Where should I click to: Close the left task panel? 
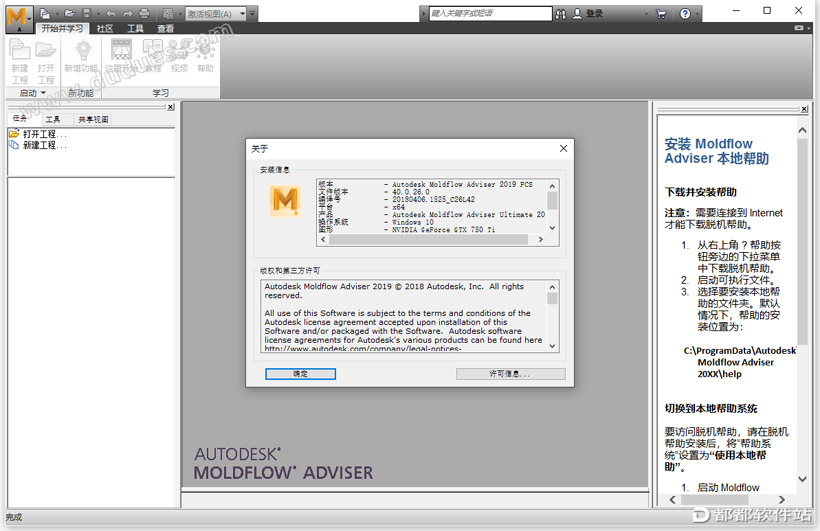click(x=170, y=107)
